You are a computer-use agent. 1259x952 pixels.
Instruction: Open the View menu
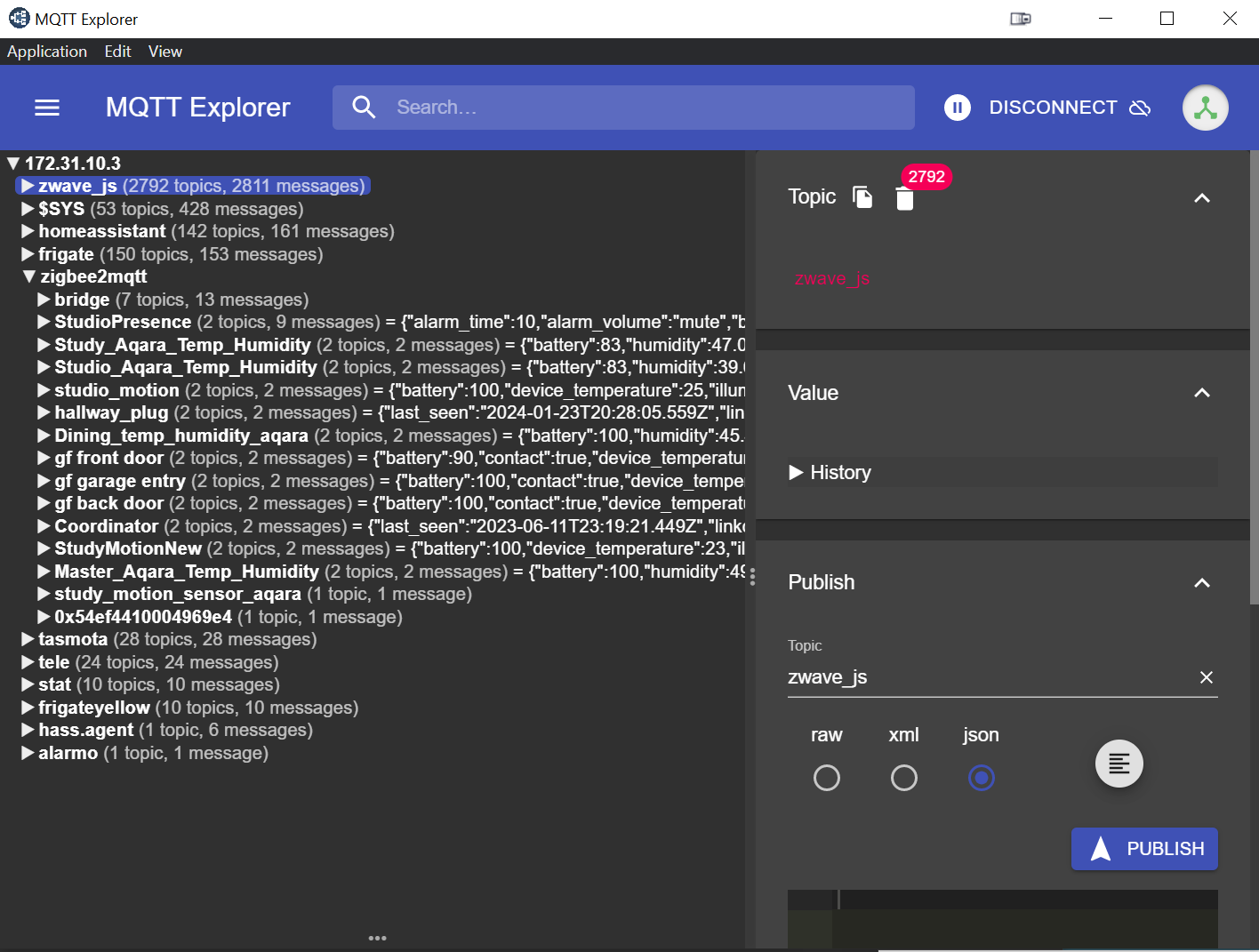click(x=165, y=52)
